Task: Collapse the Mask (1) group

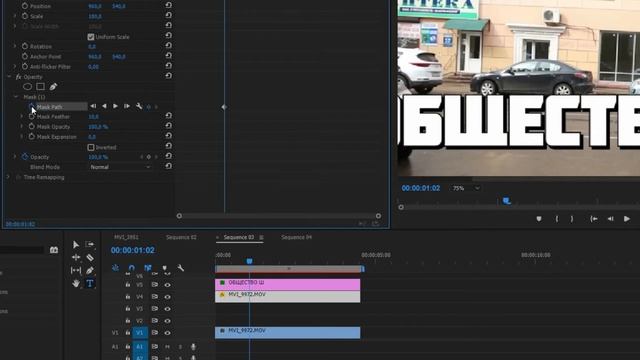Action: [16, 97]
